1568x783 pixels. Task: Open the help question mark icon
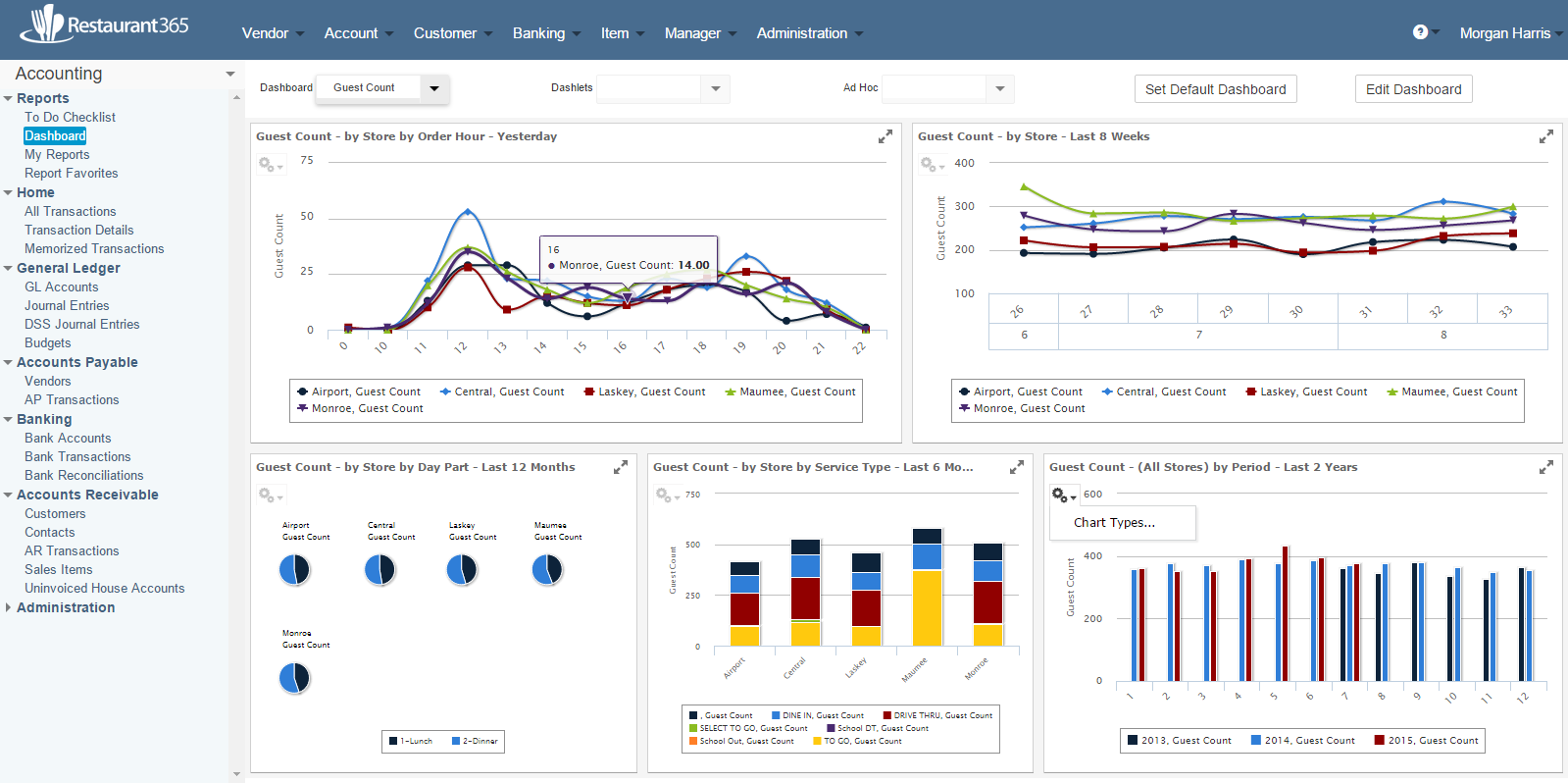pyautogui.click(x=1420, y=32)
